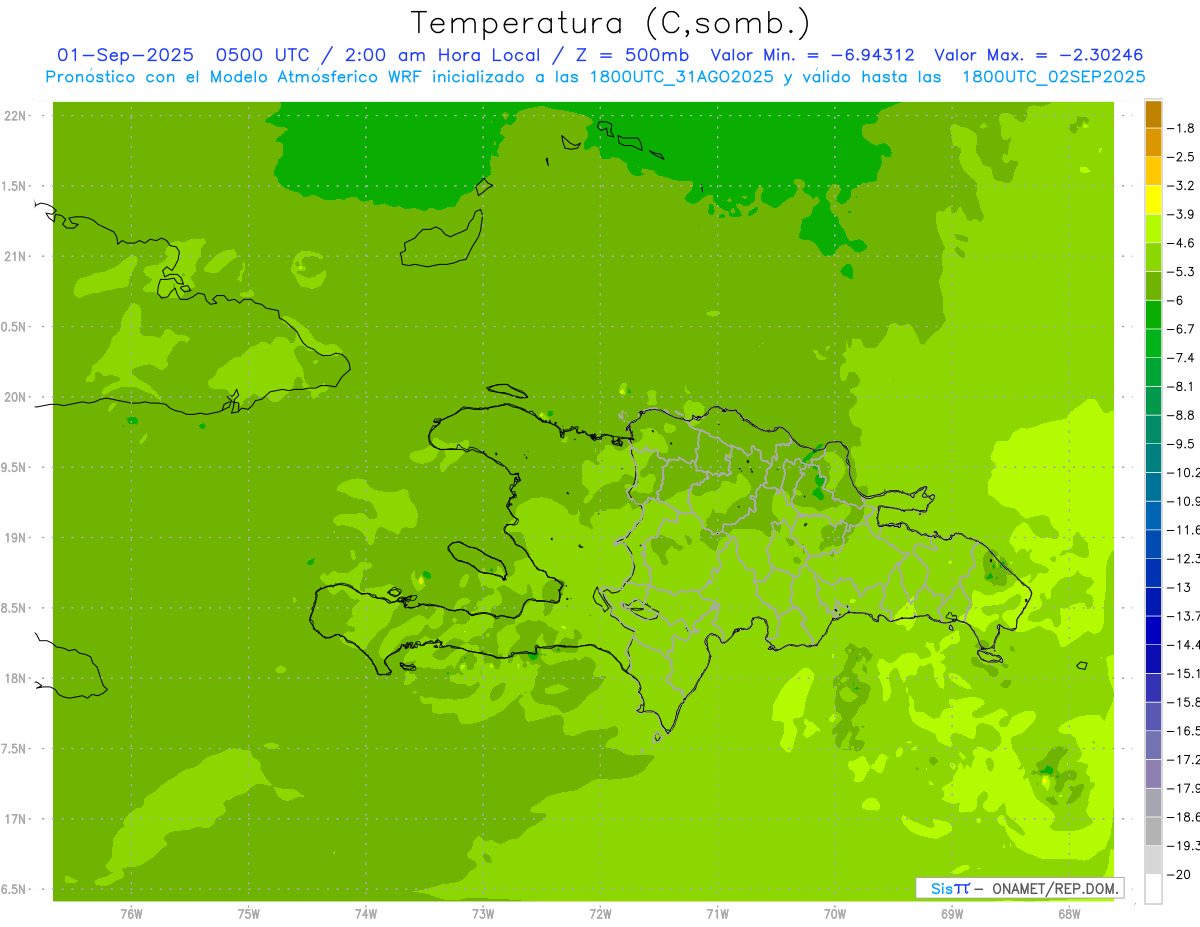The image size is (1200, 927).
Task: Click the '74W' longitude label
Action: coord(365,913)
